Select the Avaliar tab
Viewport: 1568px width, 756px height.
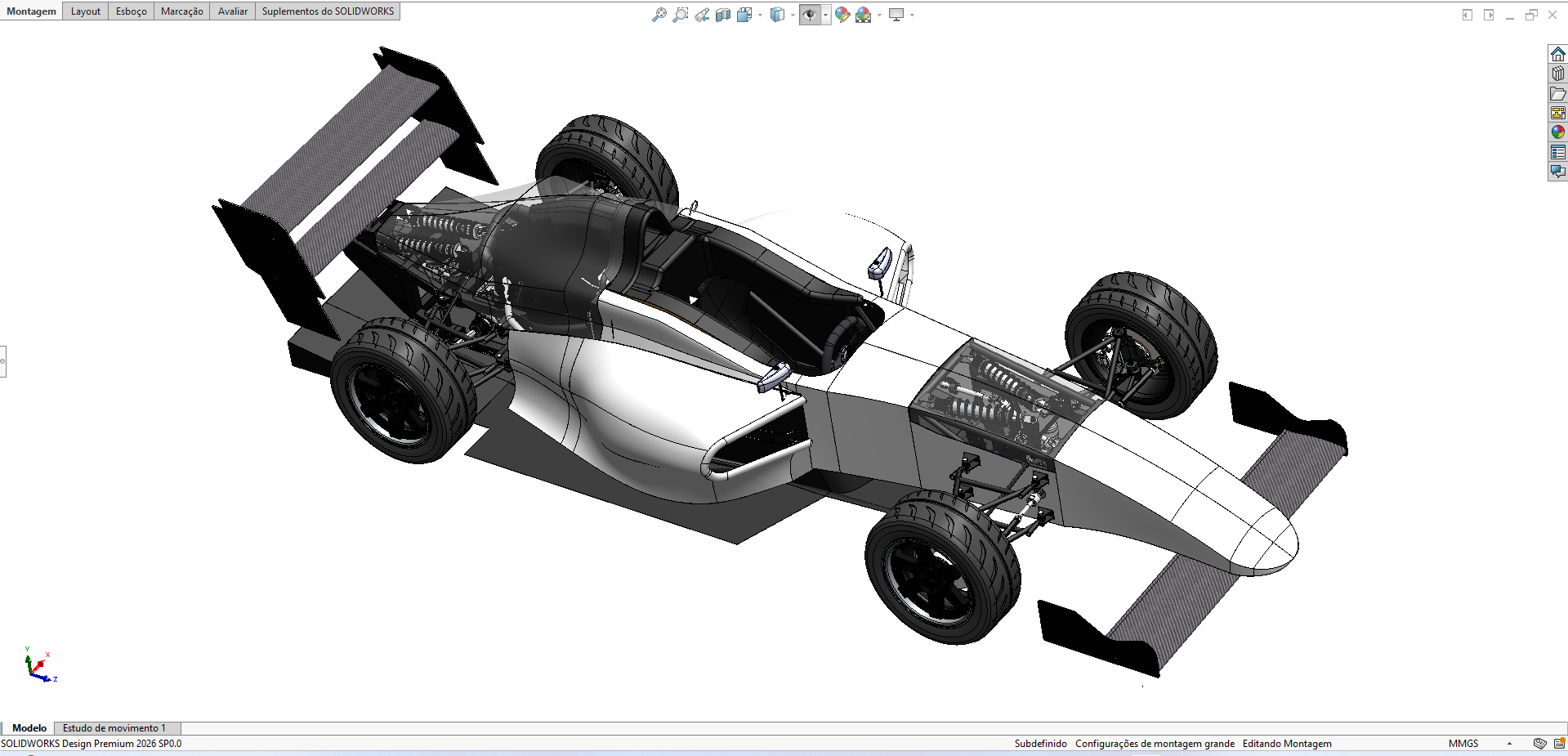(x=233, y=11)
